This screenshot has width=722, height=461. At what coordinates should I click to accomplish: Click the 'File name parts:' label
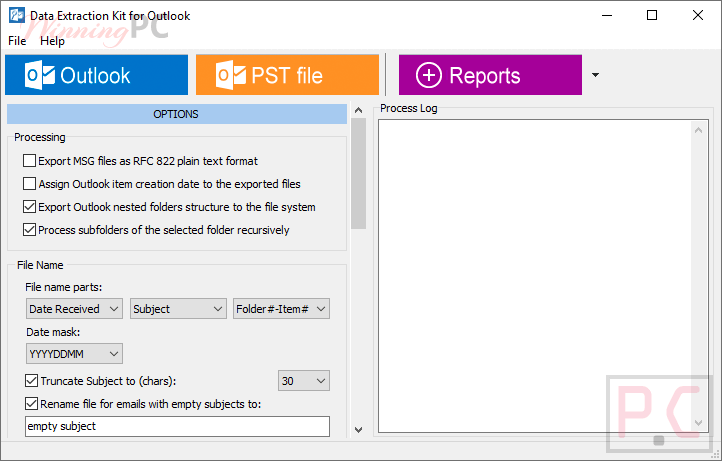(64, 287)
